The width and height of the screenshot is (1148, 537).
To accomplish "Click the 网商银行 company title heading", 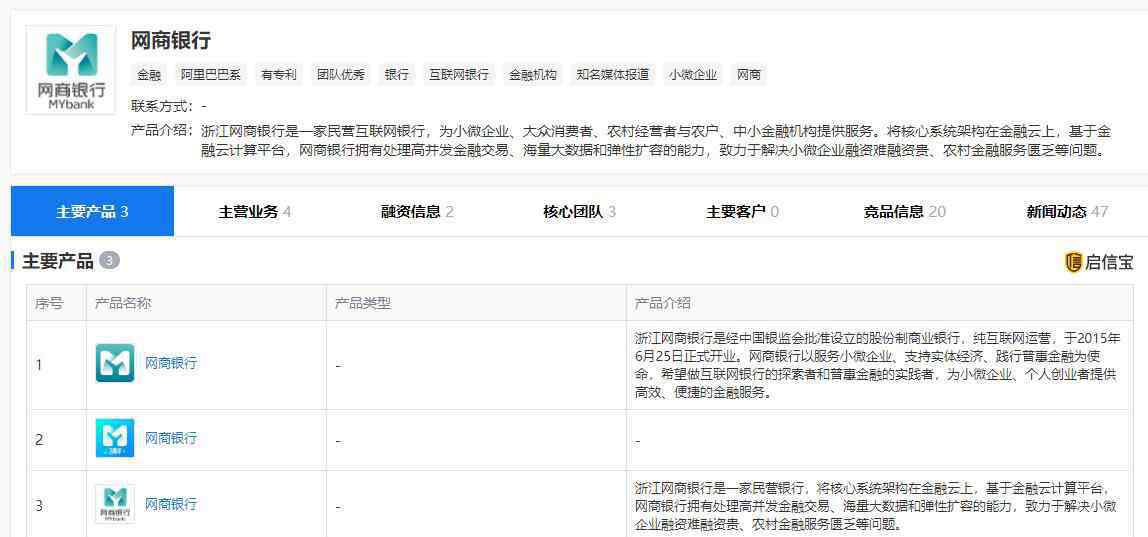I will 171,41.
